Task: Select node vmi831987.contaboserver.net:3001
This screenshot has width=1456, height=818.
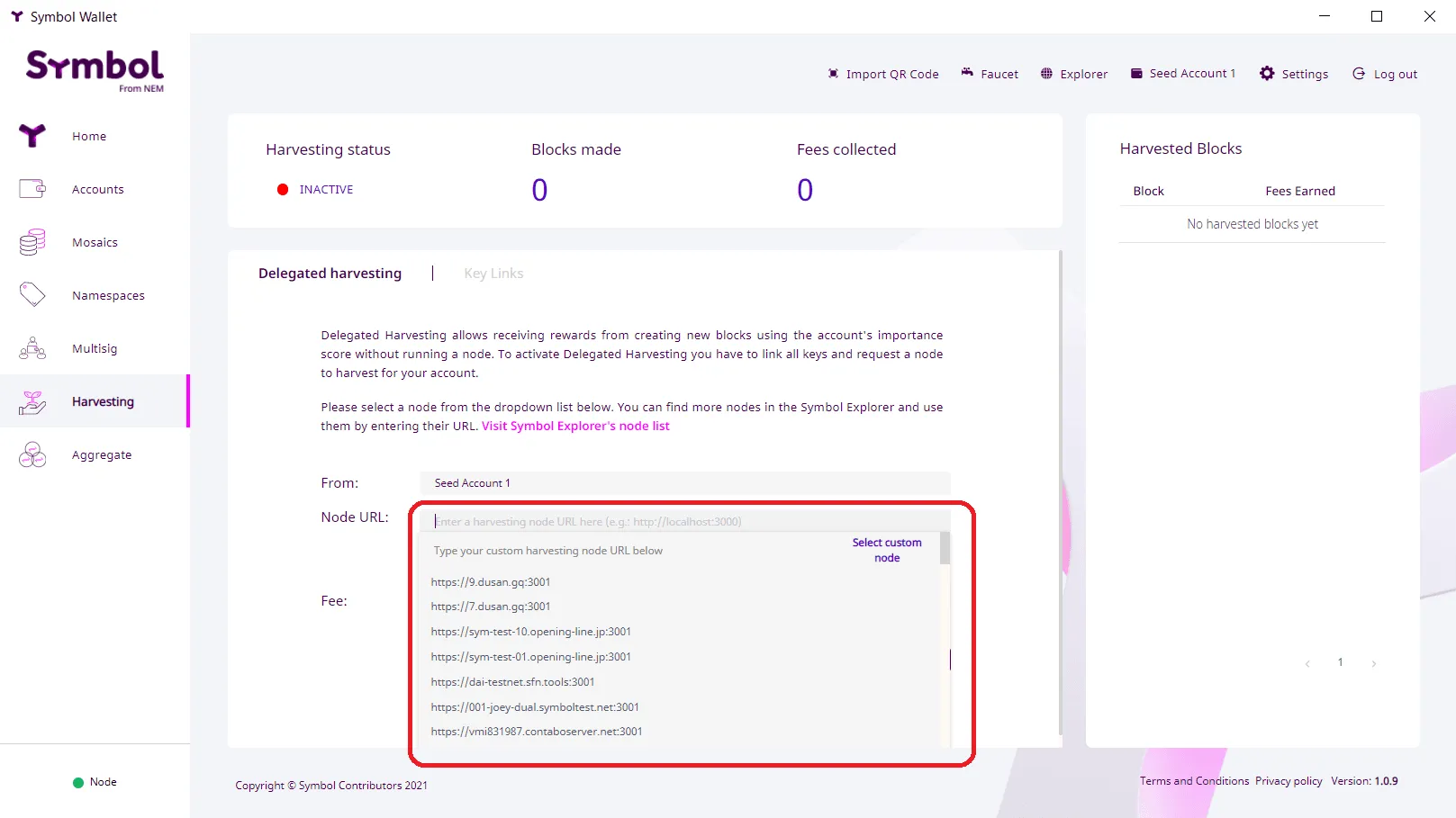Action: click(537, 732)
